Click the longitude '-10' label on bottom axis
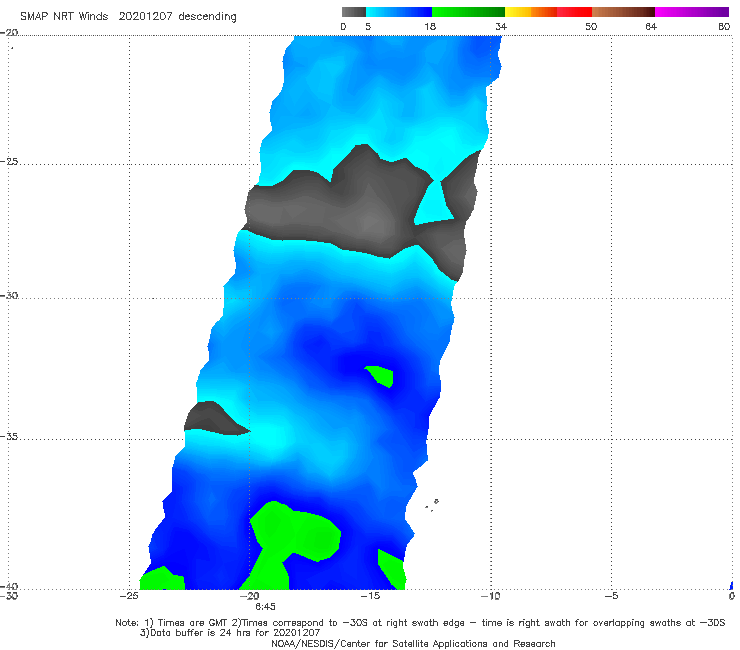 coord(490,596)
